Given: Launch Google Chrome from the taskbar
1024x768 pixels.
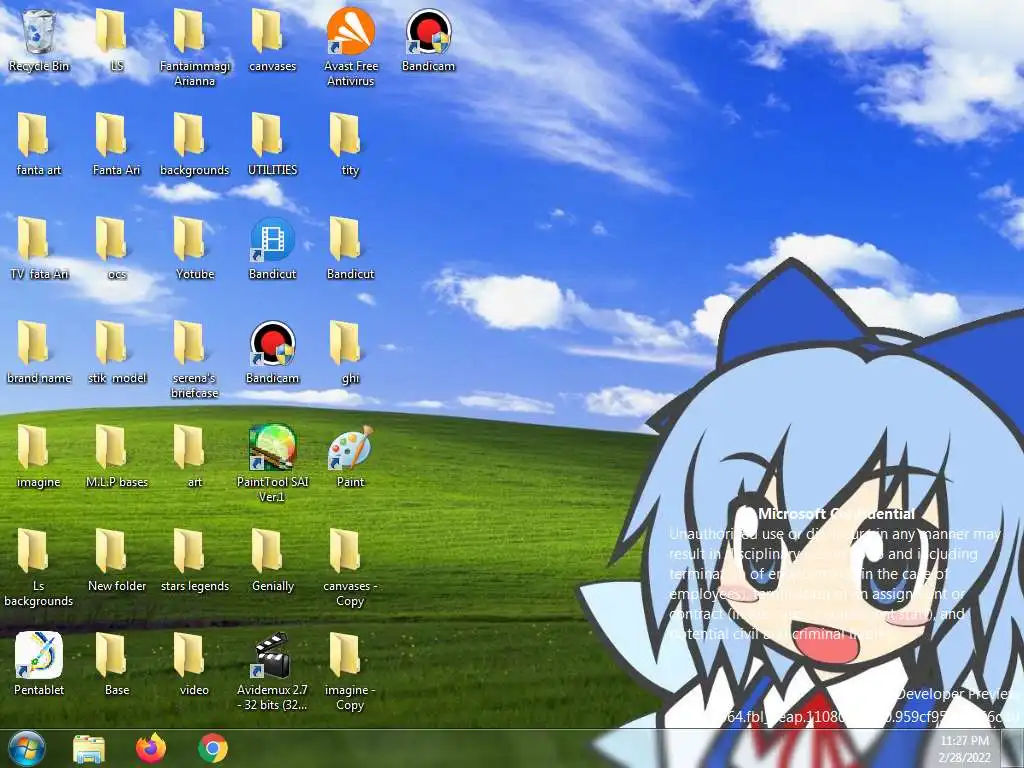Looking at the screenshot, I should coord(213,748).
